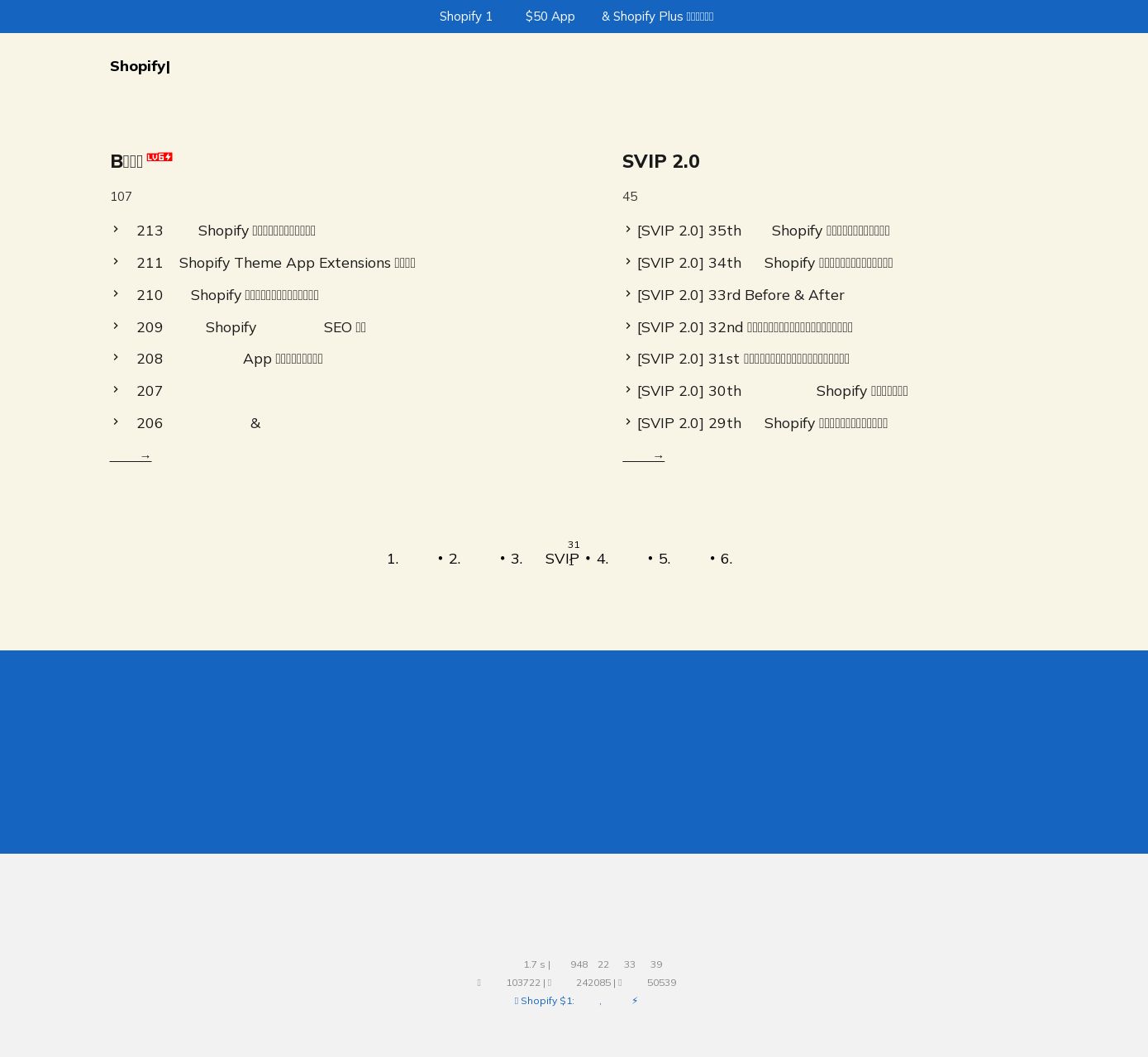Open footer Shopify $1 promotion link
This screenshot has width=1148, height=1057.
pos(576,1001)
